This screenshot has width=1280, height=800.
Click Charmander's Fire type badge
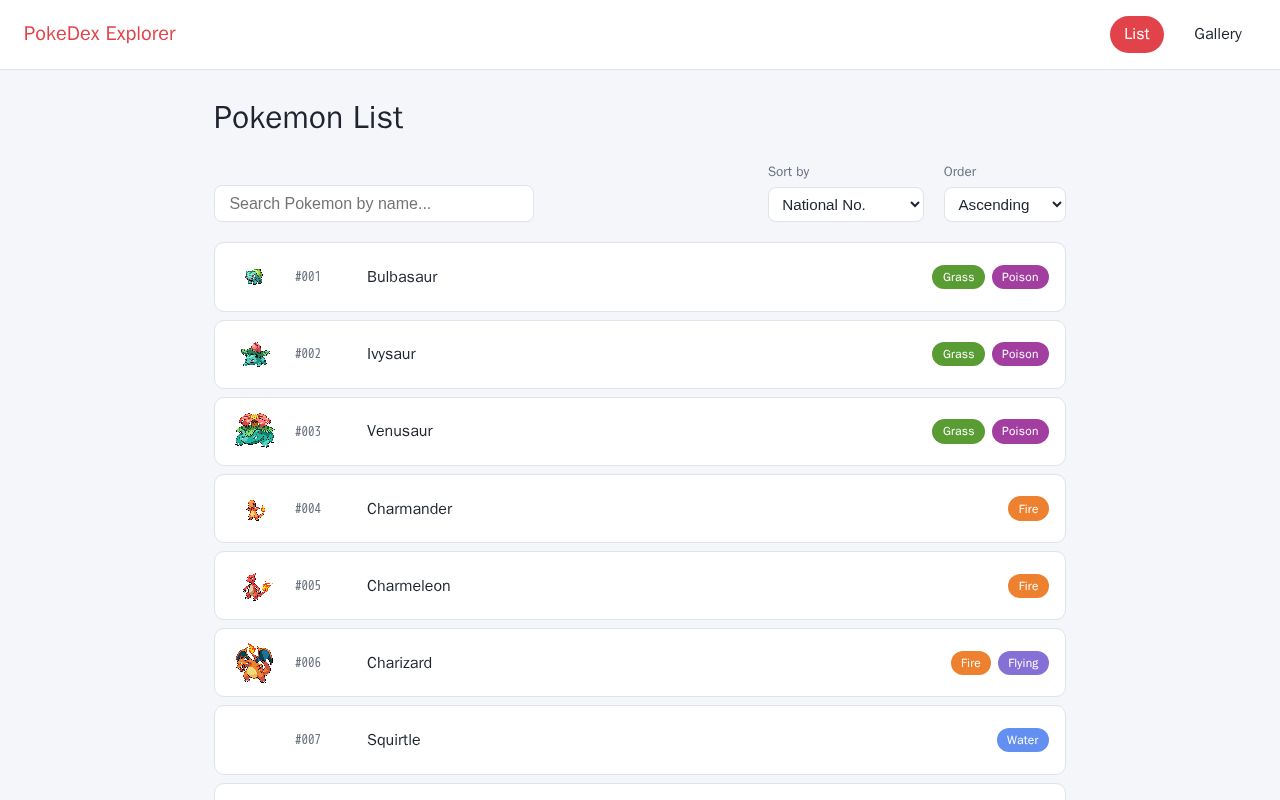click(1028, 509)
